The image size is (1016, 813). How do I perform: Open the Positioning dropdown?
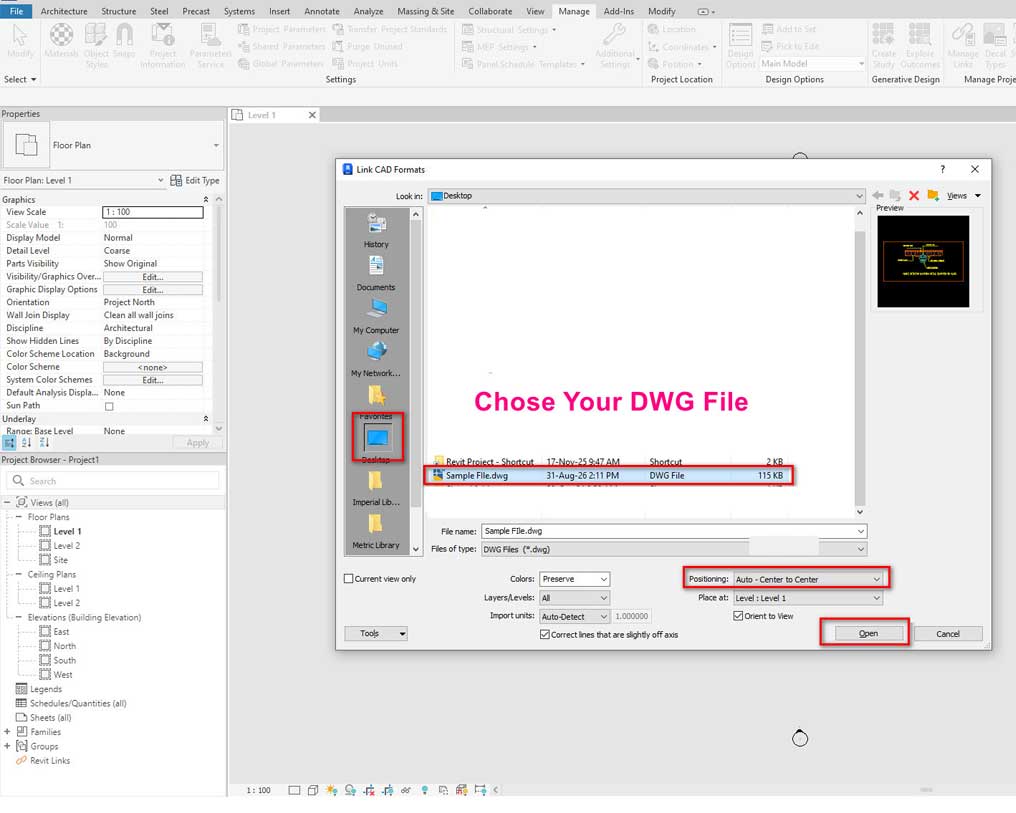point(807,579)
